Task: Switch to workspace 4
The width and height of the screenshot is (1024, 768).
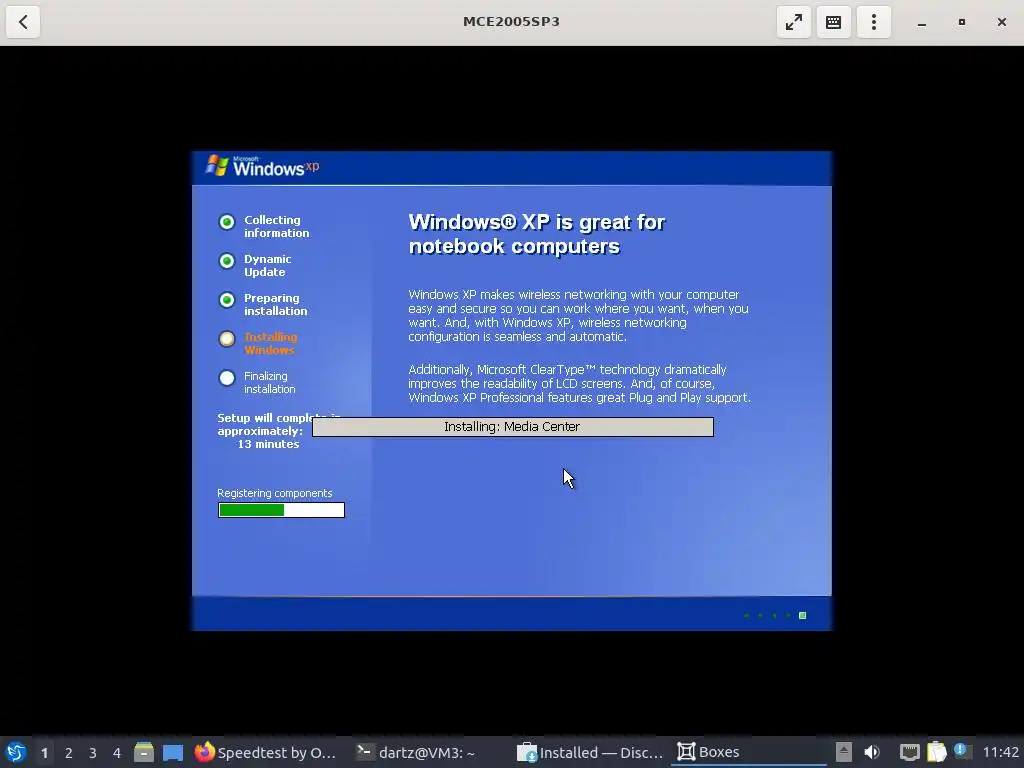Action: point(117,753)
